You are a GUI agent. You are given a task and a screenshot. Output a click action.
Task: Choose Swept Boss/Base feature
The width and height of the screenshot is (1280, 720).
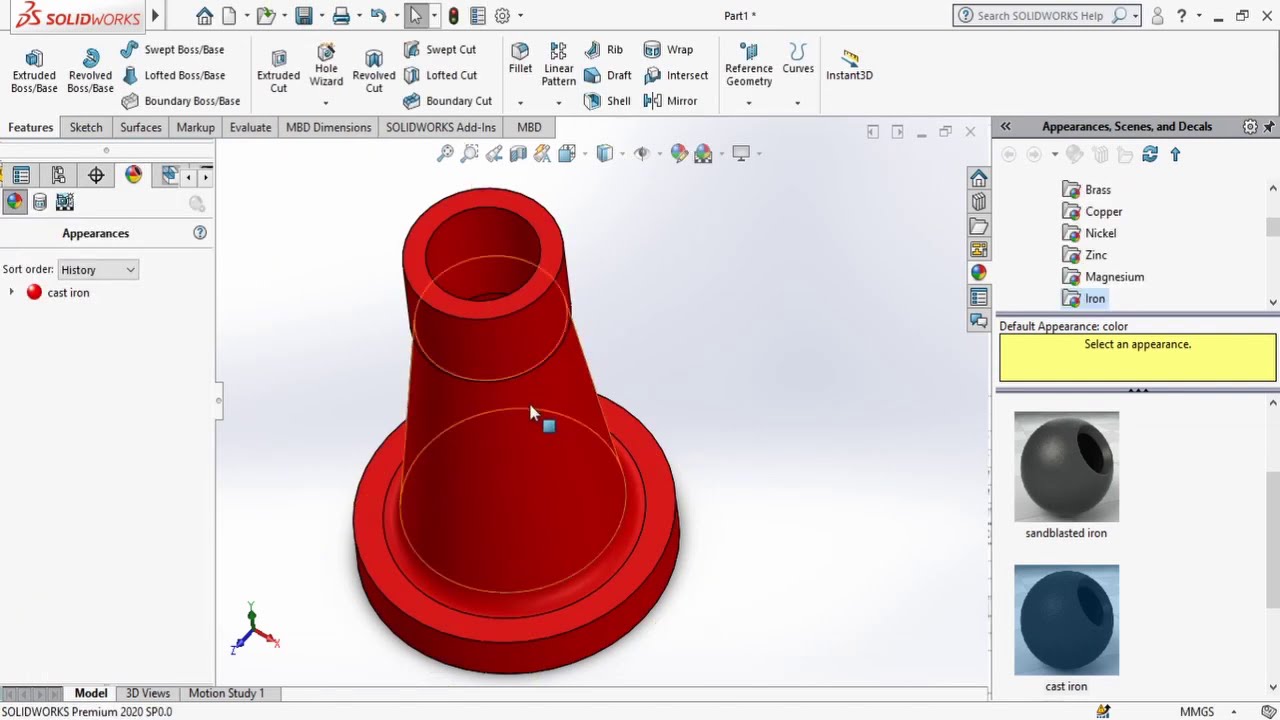point(172,49)
